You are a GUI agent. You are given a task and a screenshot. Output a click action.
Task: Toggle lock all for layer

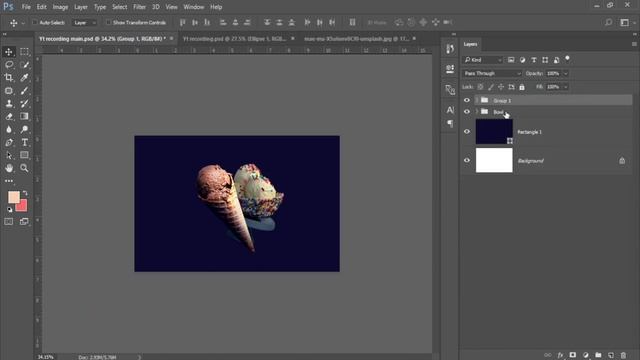click(x=522, y=87)
